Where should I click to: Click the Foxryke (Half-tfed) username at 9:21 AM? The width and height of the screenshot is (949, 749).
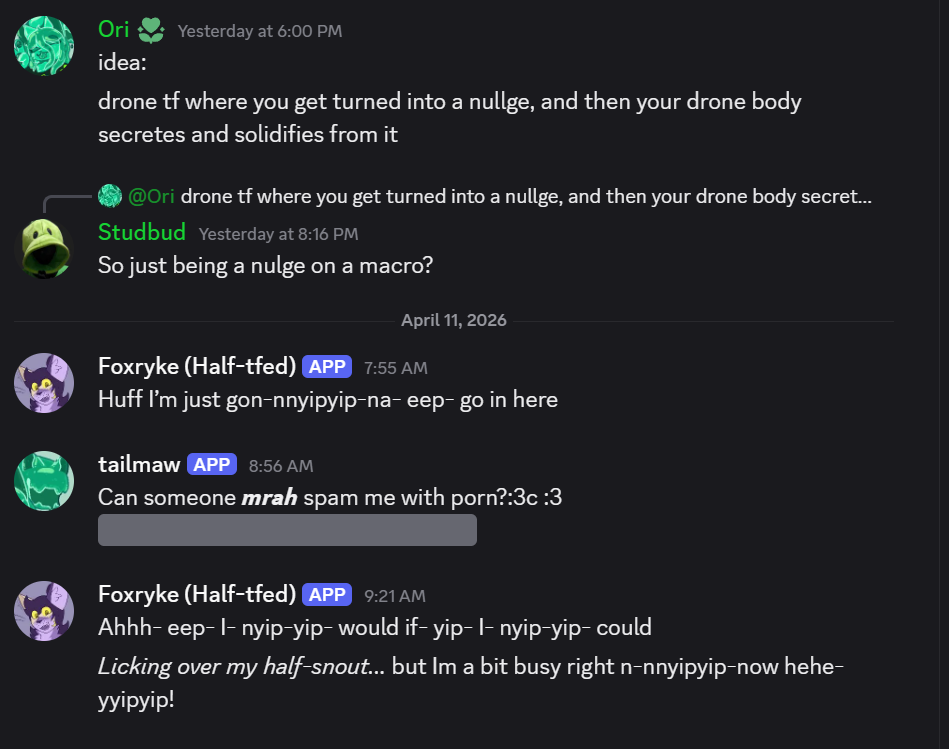point(197,595)
